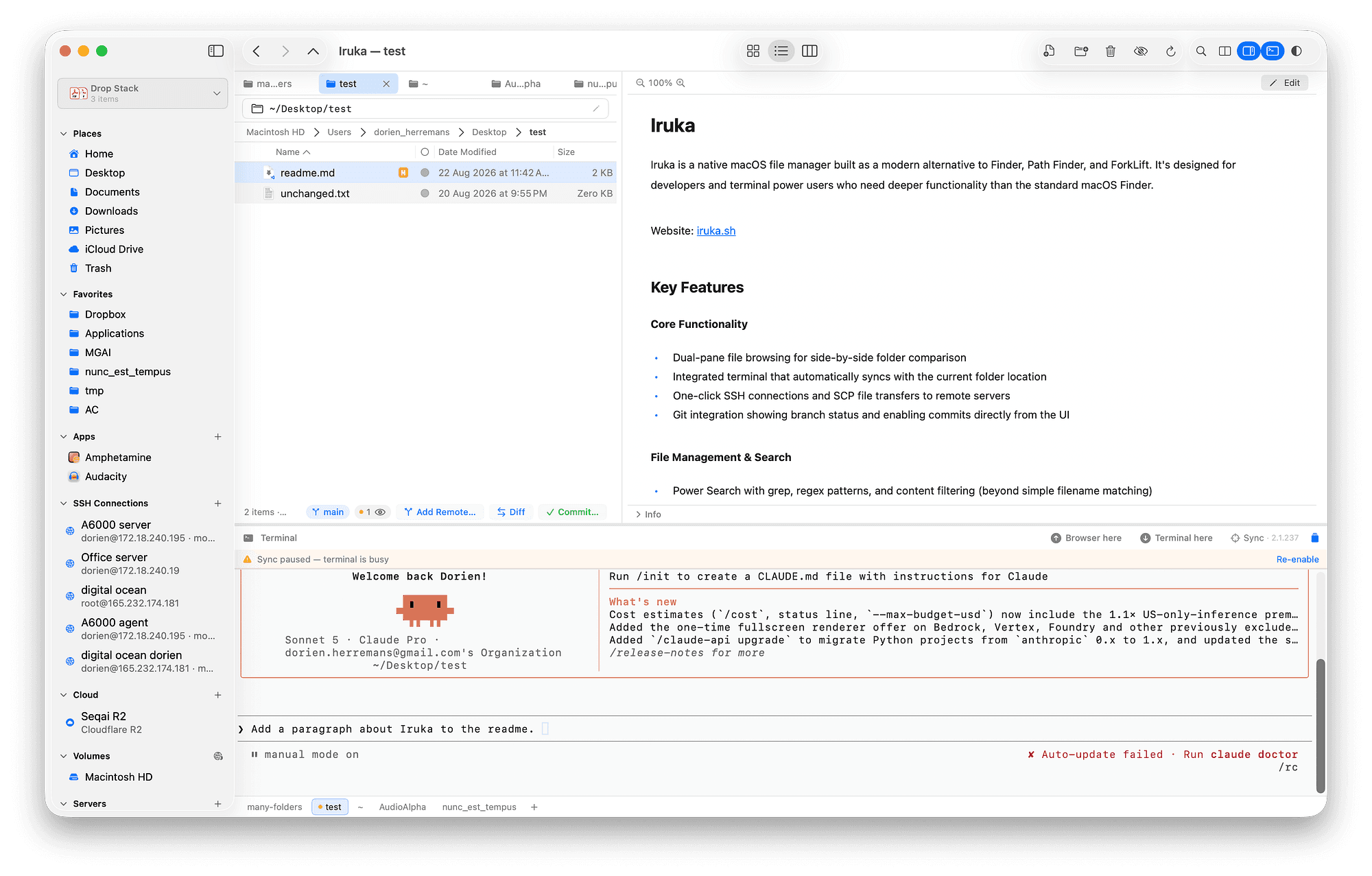This screenshot has width=1372, height=876.
Task: Add a new SSH connection plus
Action: [218, 504]
